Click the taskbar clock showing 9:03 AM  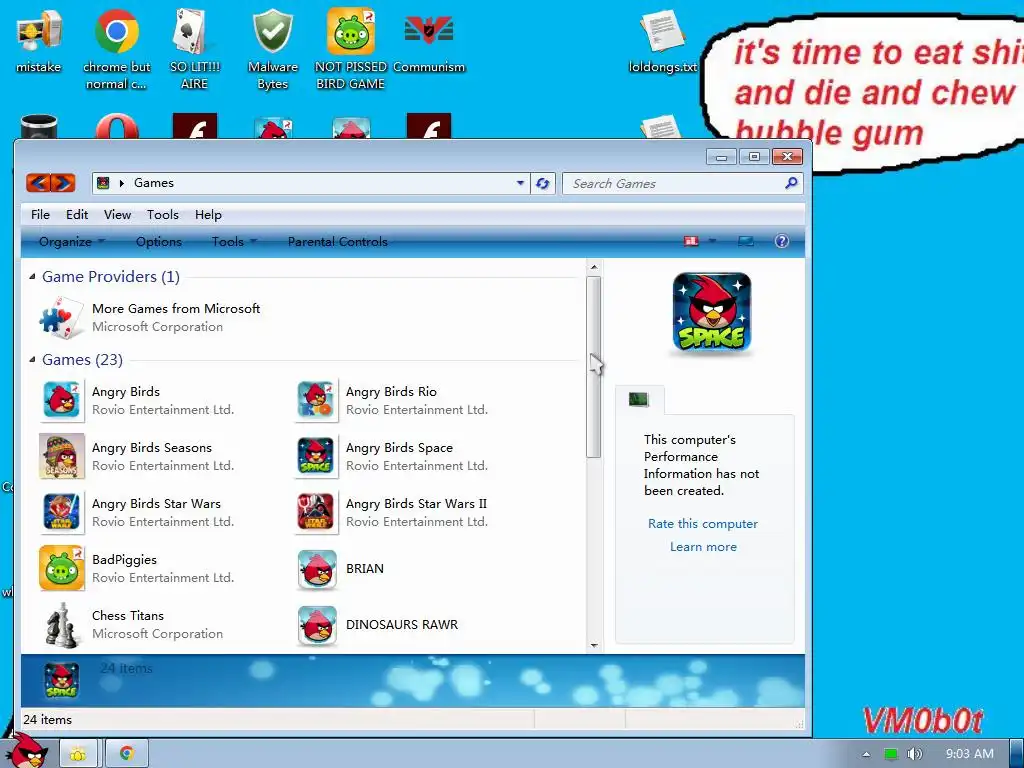pyautogui.click(x=970, y=754)
